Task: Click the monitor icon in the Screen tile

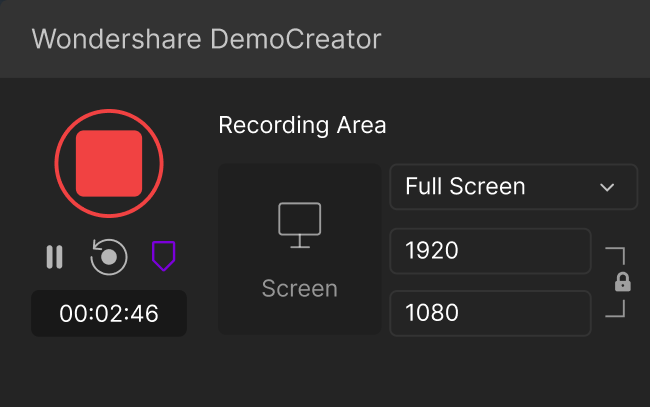Action: tap(299, 224)
